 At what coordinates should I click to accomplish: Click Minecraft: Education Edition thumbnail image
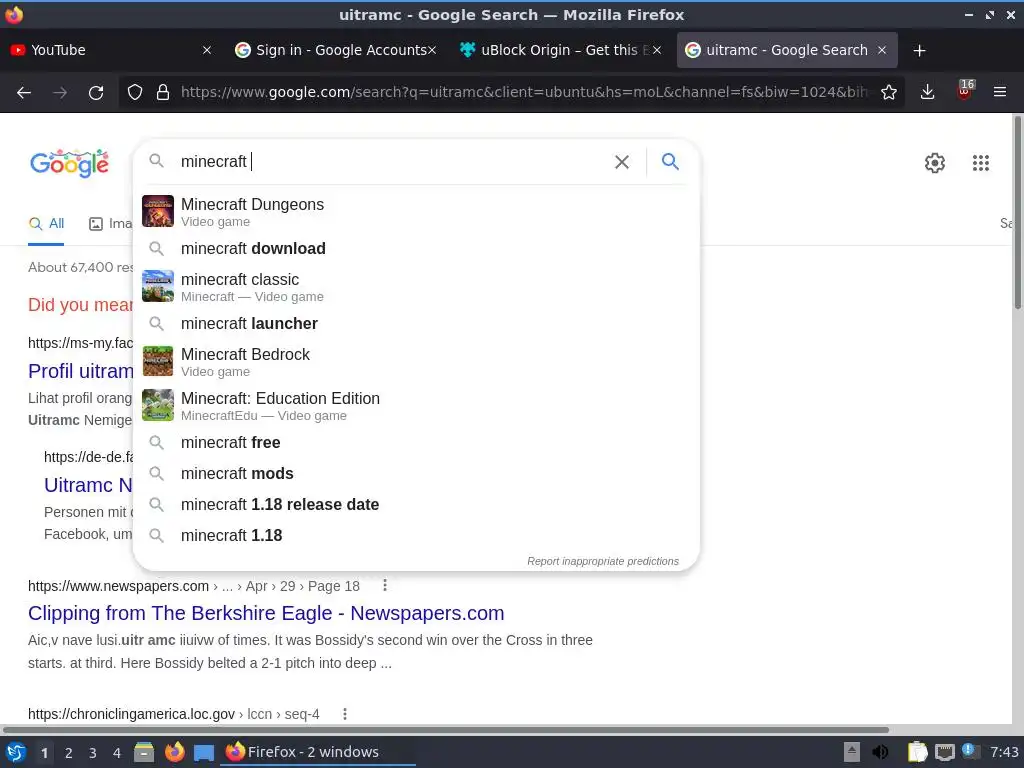[158, 405]
